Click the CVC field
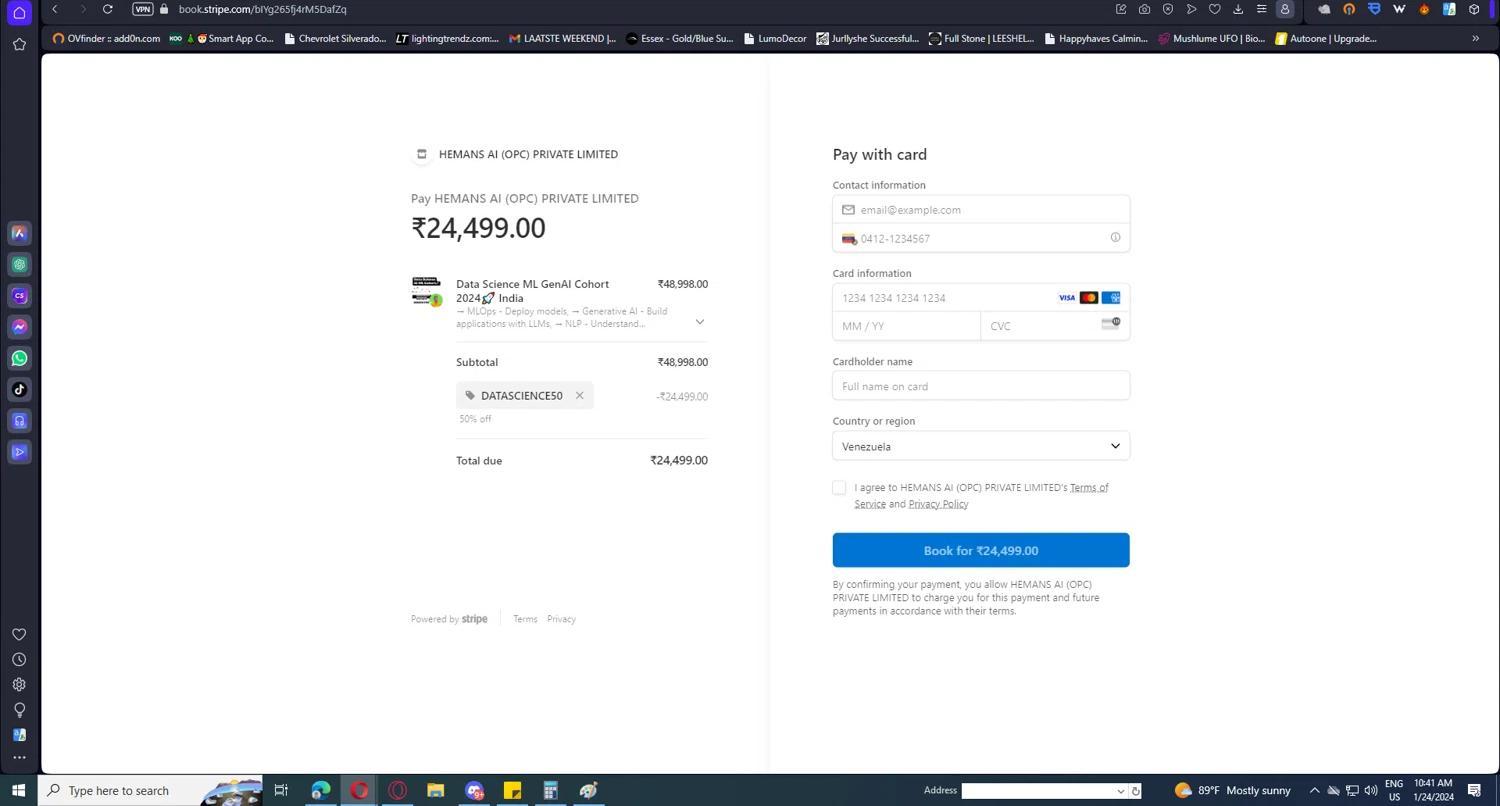This screenshot has width=1500, height=806. (1055, 326)
